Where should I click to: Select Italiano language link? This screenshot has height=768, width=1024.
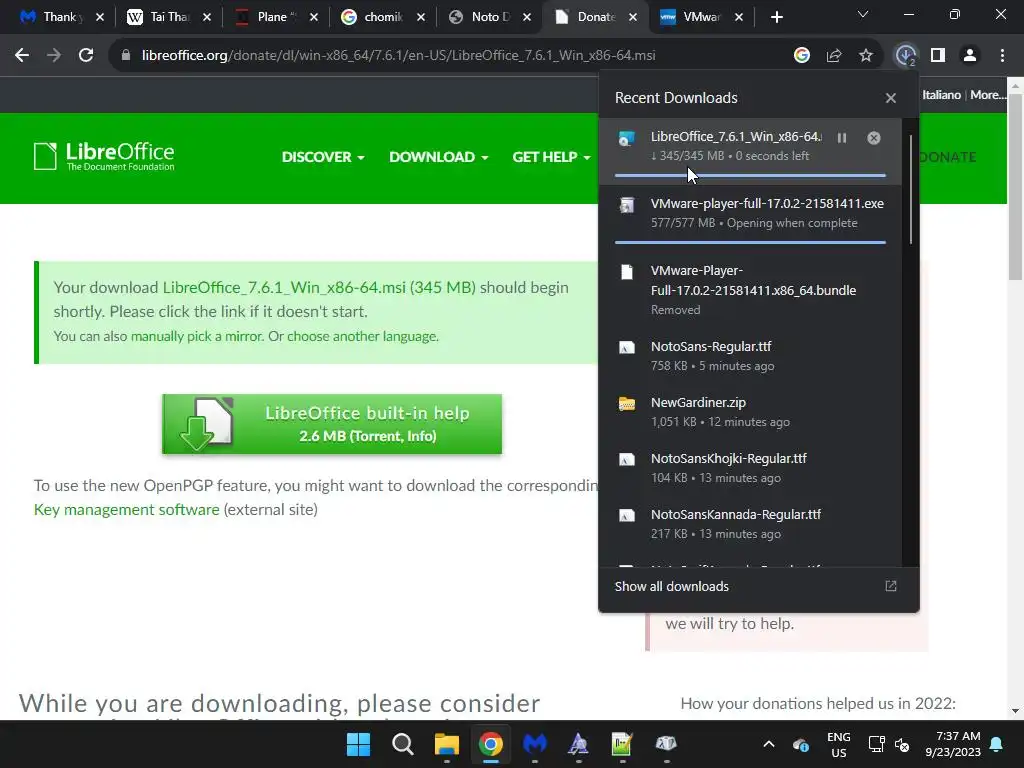pyautogui.click(x=941, y=95)
